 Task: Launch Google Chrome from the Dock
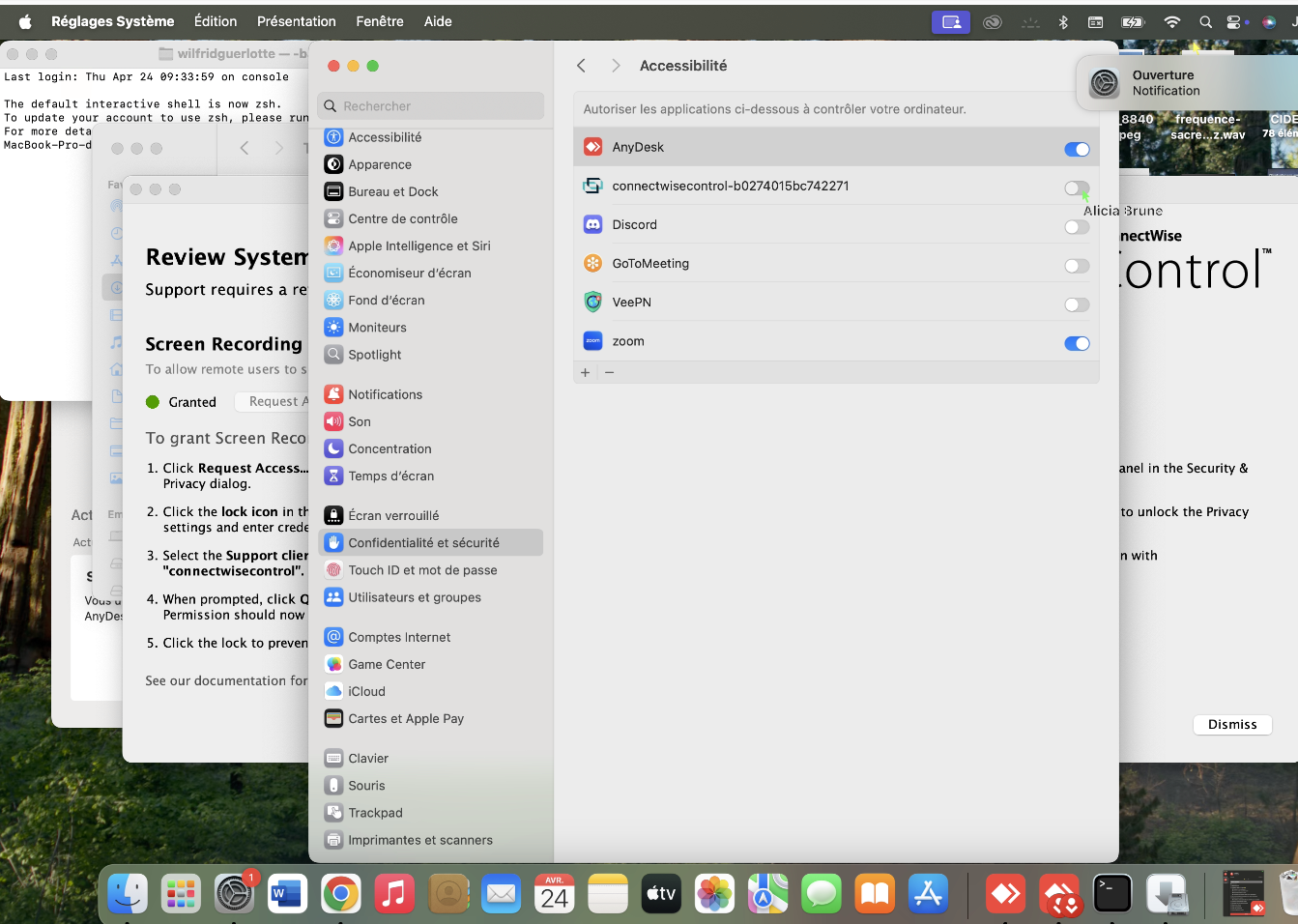click(x=341, y=894)
